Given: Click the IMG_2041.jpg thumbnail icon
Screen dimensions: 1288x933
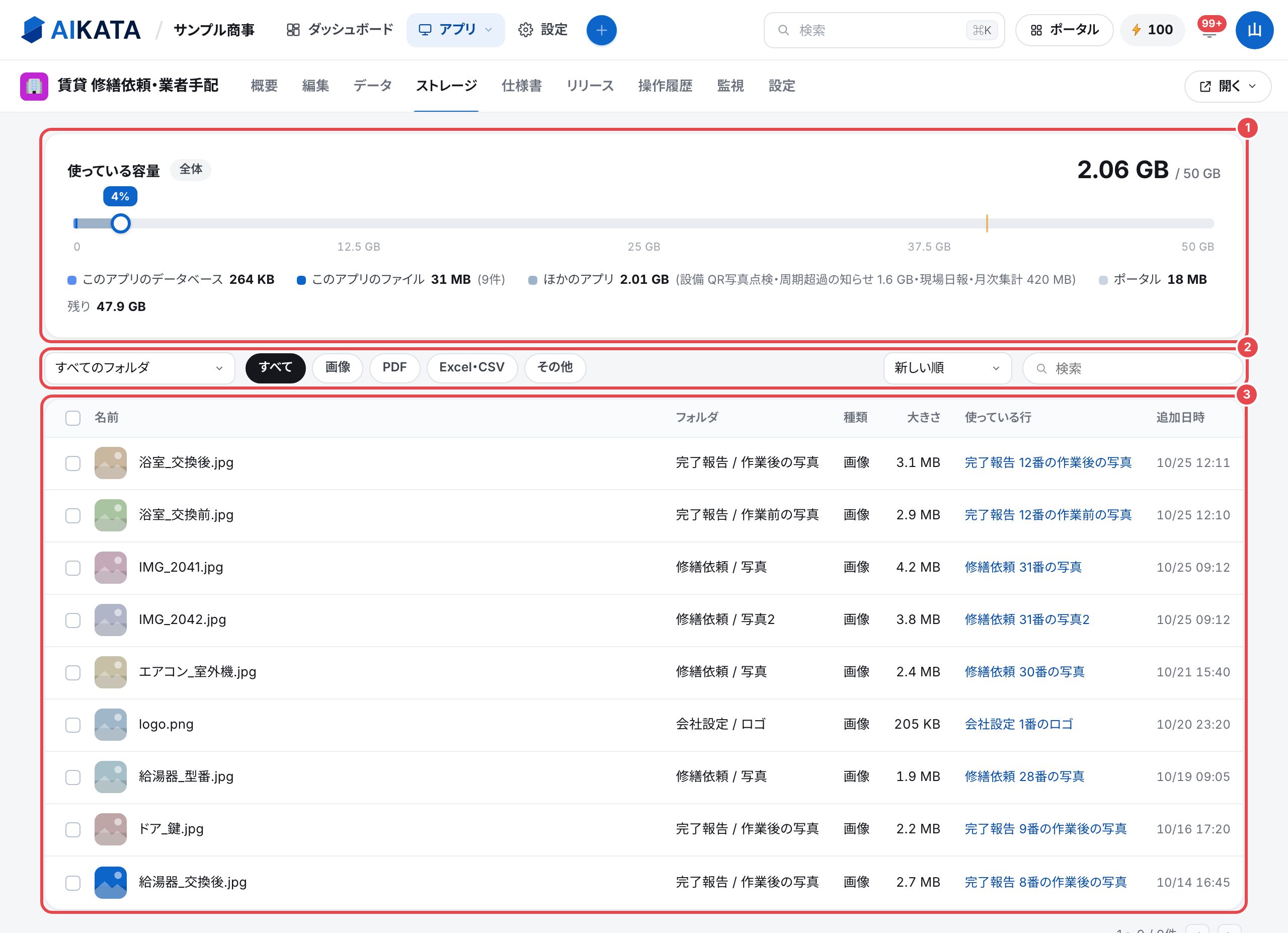Looking at the screenshot, I should tap(111, 567).
